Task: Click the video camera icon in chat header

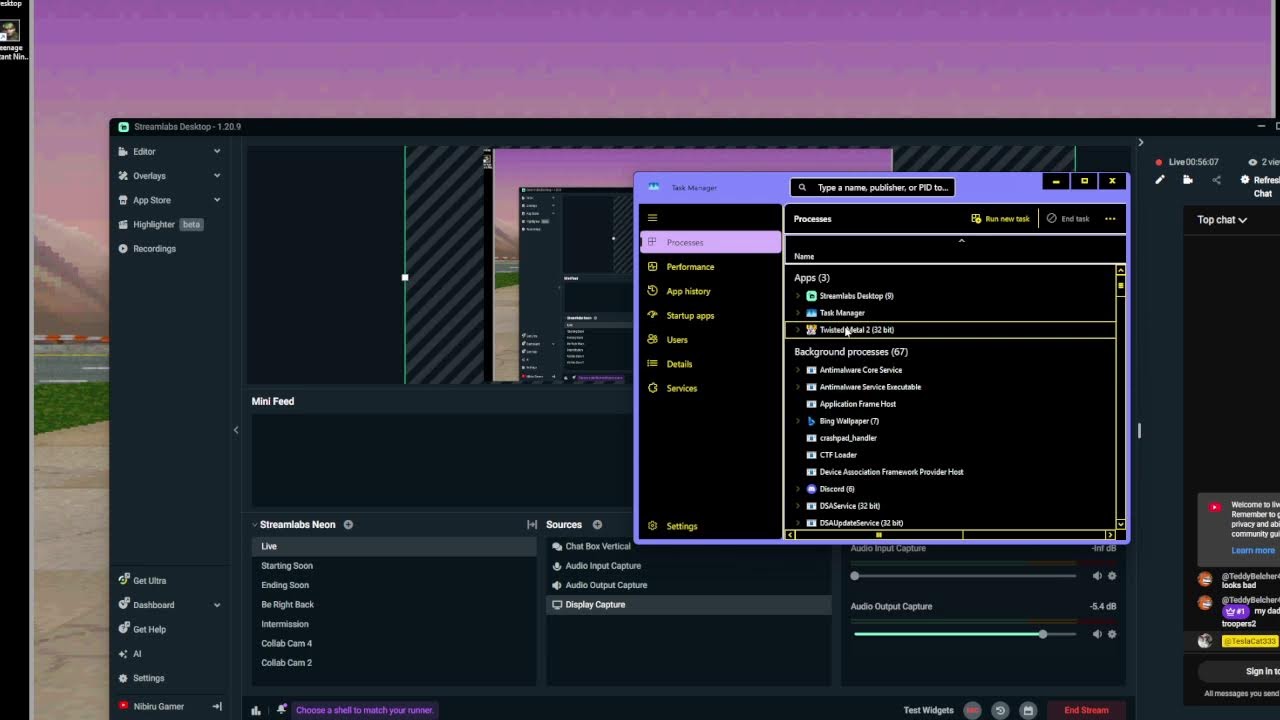Action: click(x=1188, y=180)
